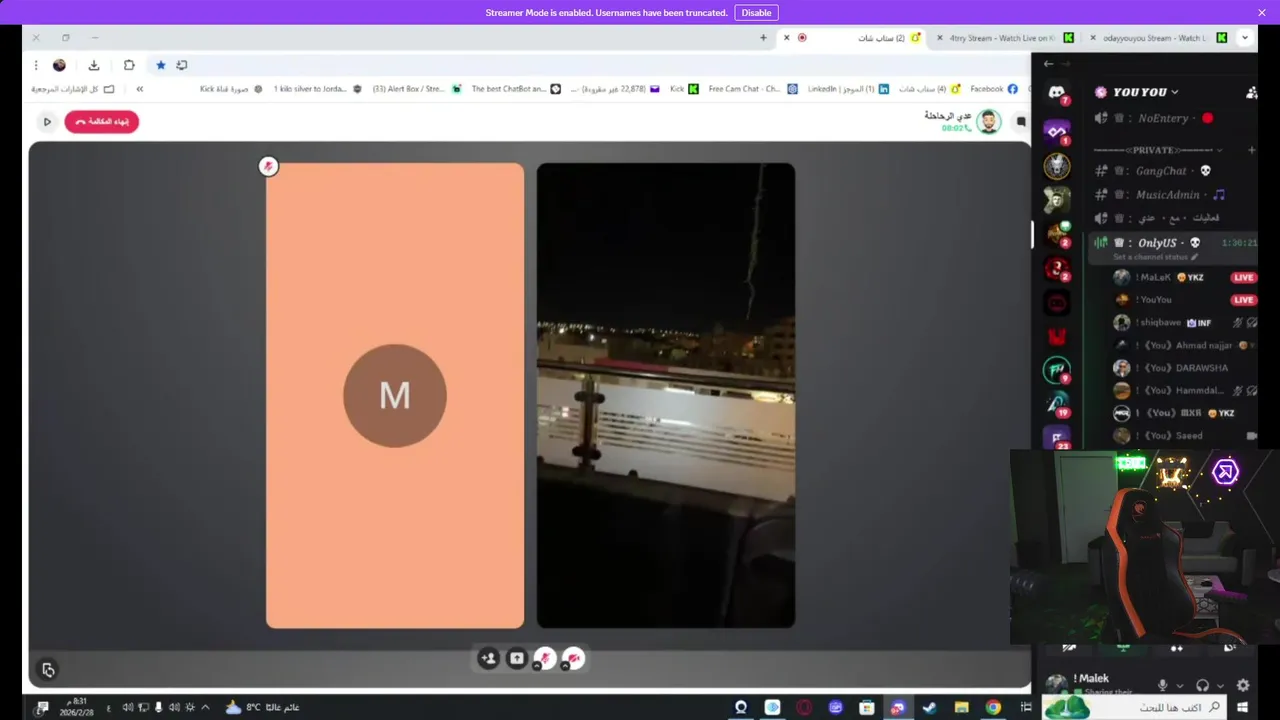Click the play arrow beside end call

coord(46,122)
